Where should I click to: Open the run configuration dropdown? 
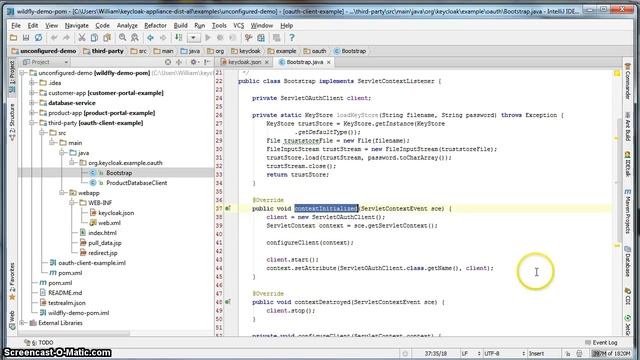[193, 38]
